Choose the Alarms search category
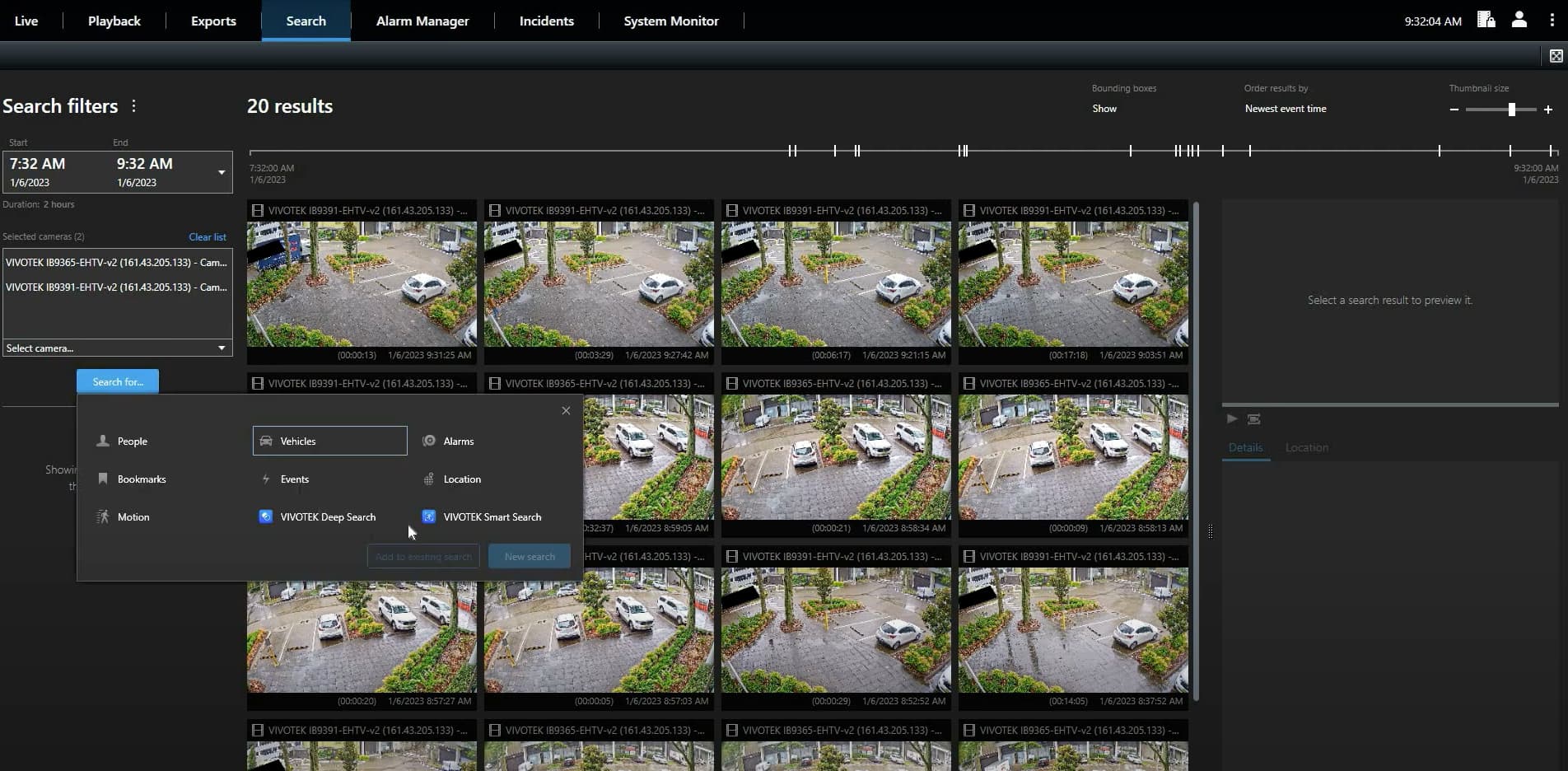This screenshot has width=1568, height=771. pos(458,442)
